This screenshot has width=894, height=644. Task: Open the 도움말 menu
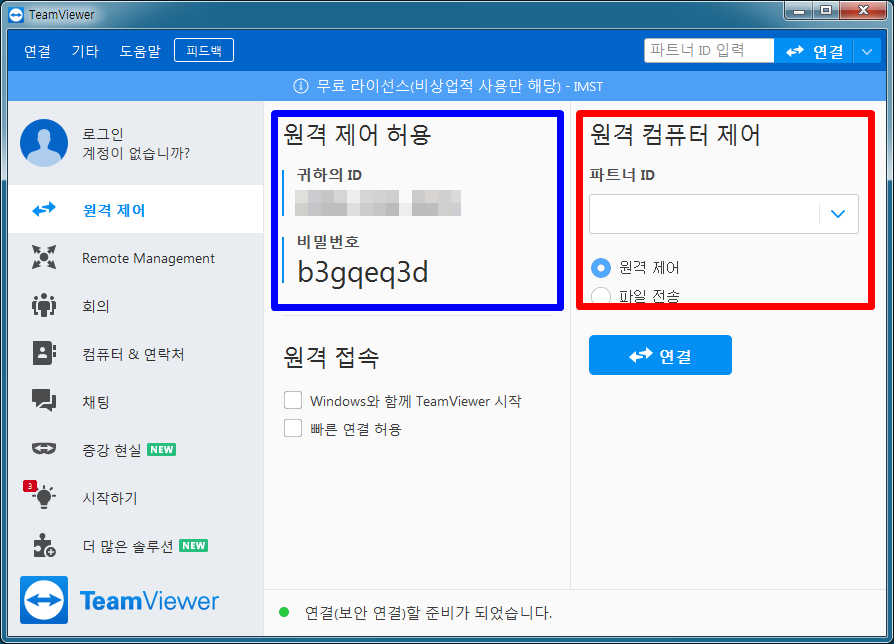[140, 51]
